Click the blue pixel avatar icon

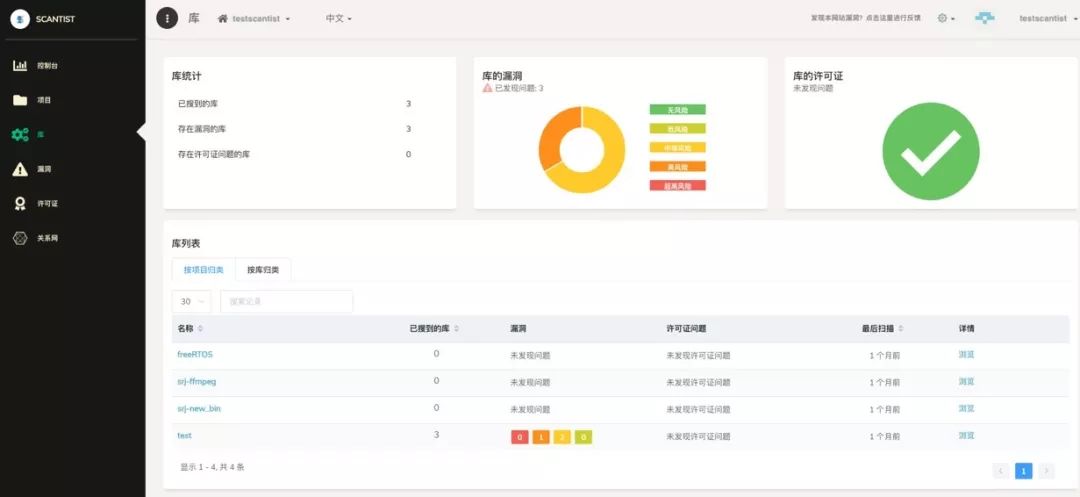click(985, 18)
